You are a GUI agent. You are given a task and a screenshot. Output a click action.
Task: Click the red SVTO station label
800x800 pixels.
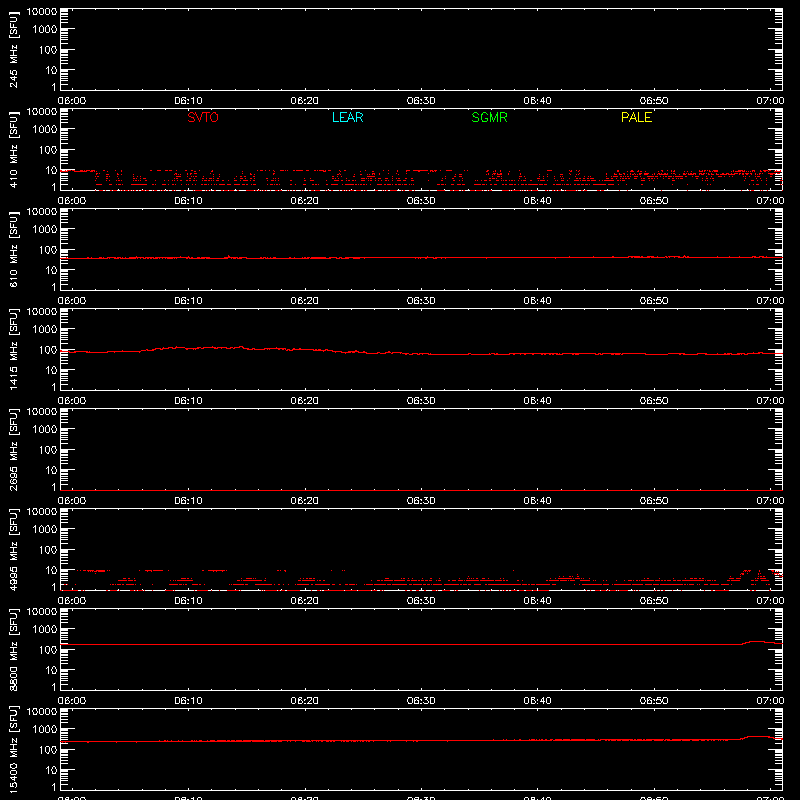coord(203,117)
